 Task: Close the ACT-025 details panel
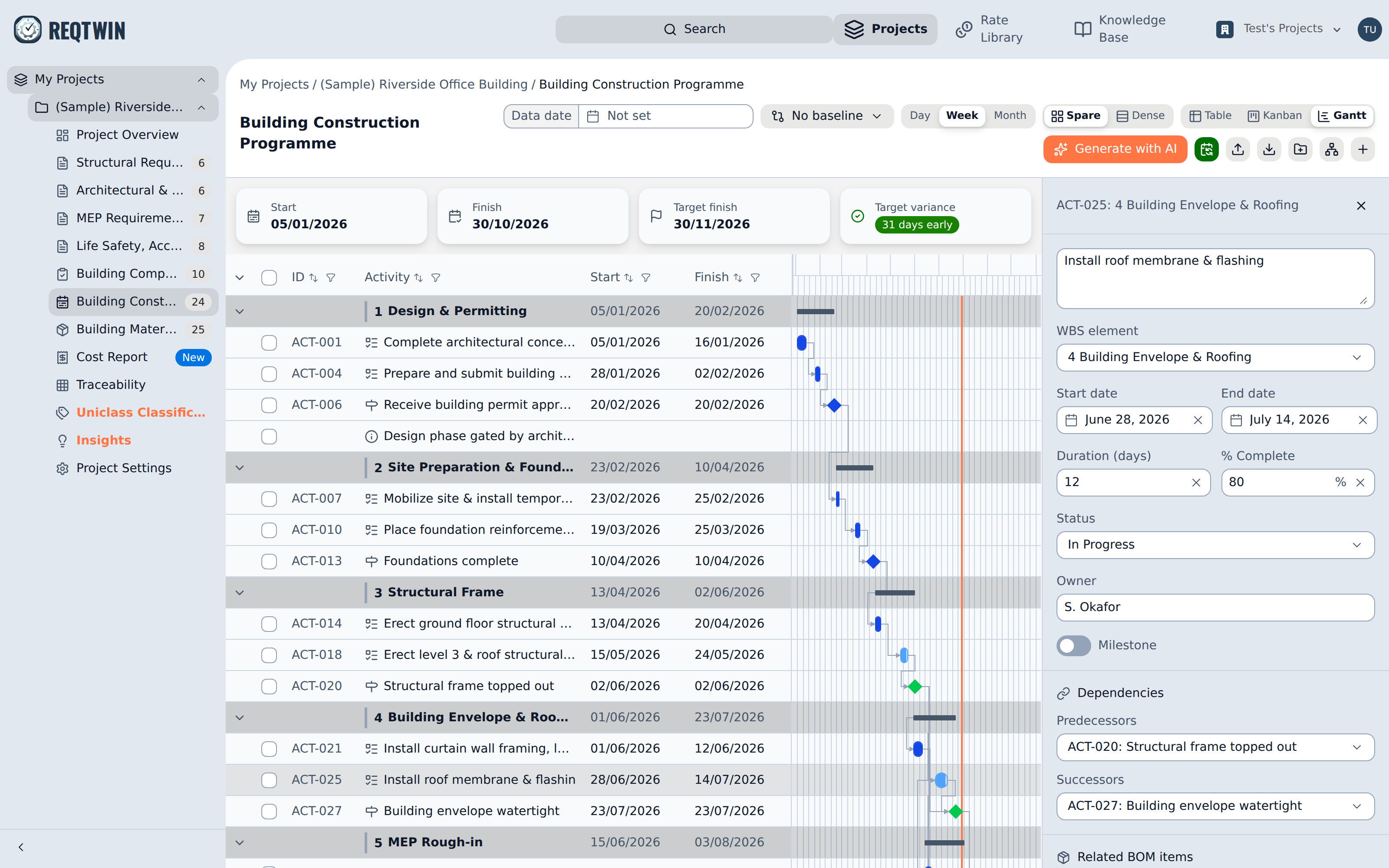1361,206
